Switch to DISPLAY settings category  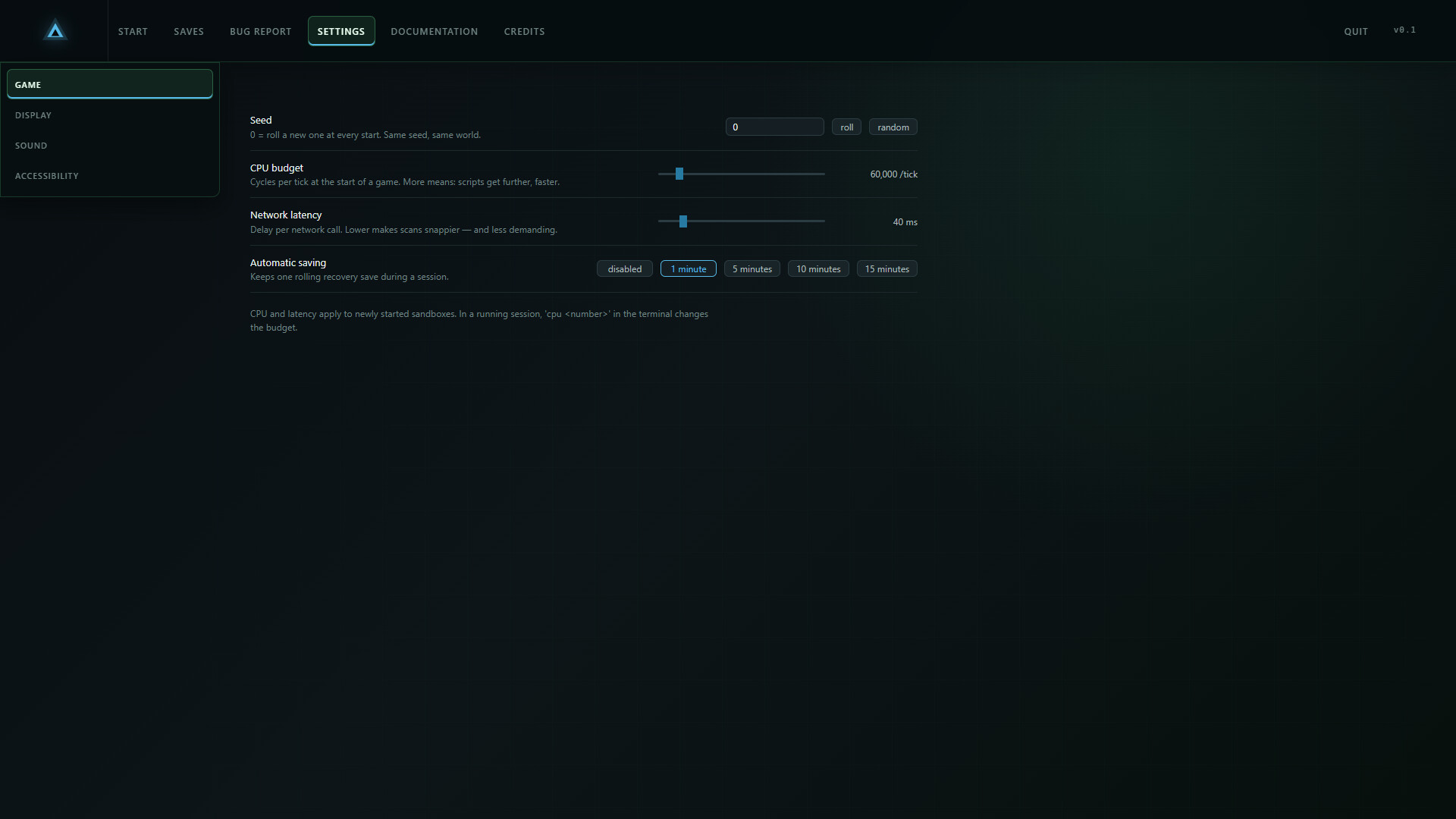[x=110, y=115]
